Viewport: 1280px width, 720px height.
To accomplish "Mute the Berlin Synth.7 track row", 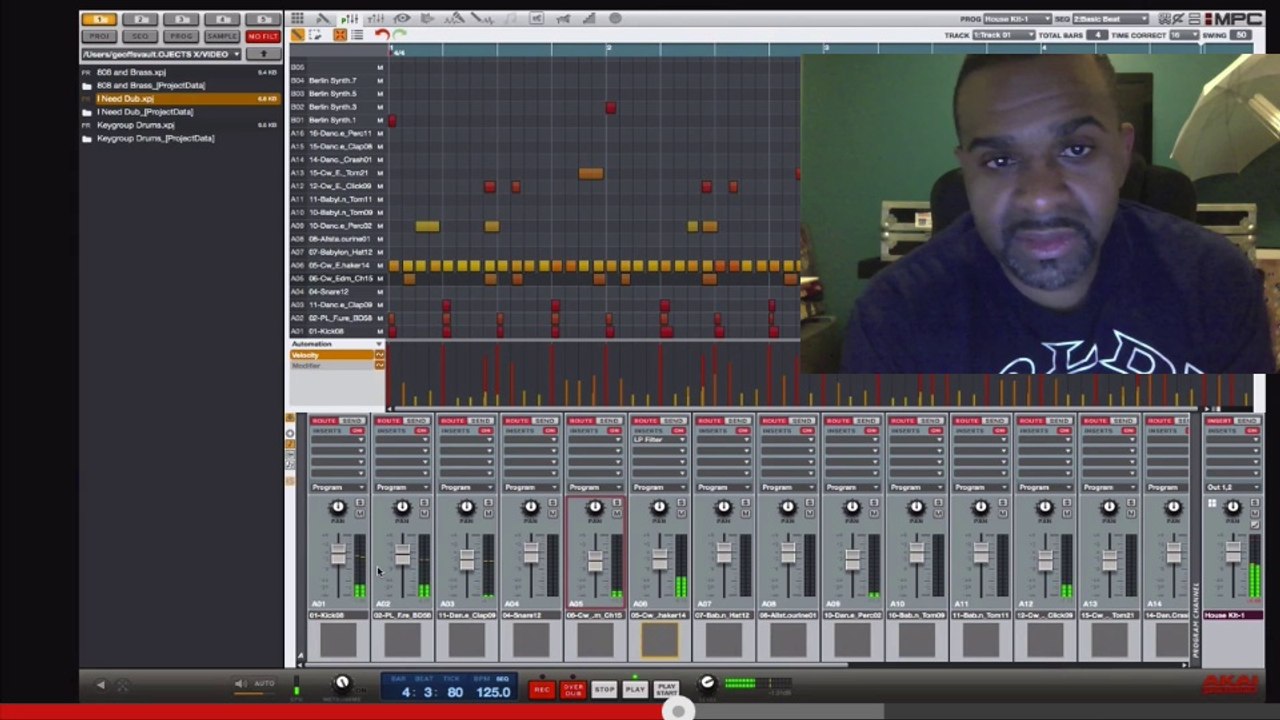I will point(380,80).
